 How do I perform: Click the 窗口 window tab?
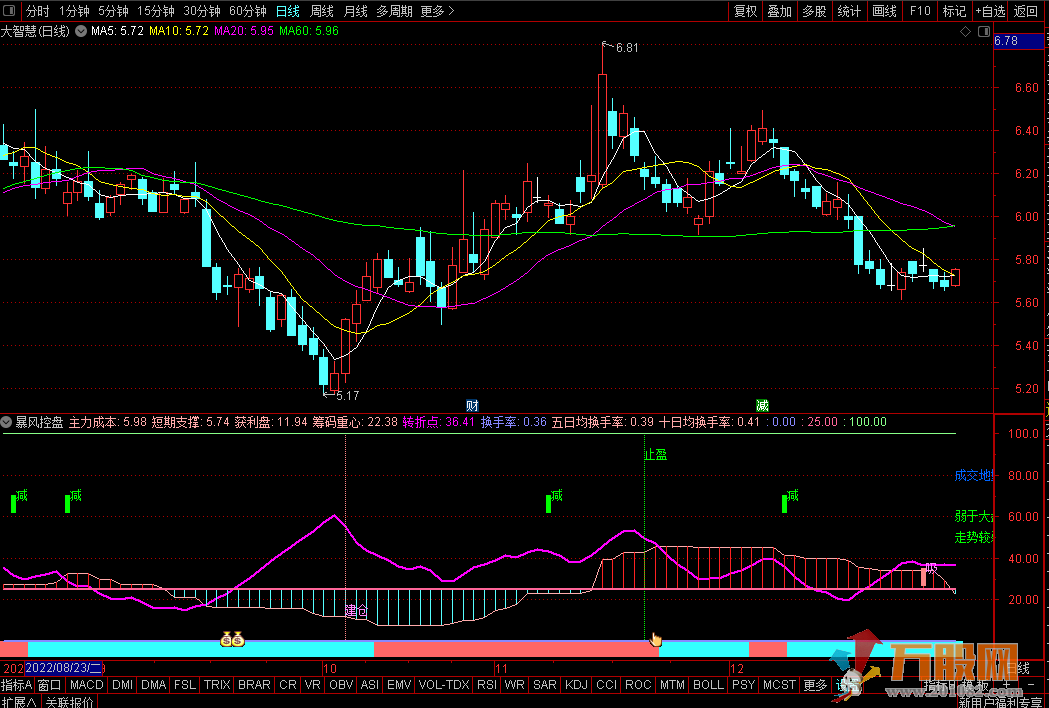click(x=50, y=685)
